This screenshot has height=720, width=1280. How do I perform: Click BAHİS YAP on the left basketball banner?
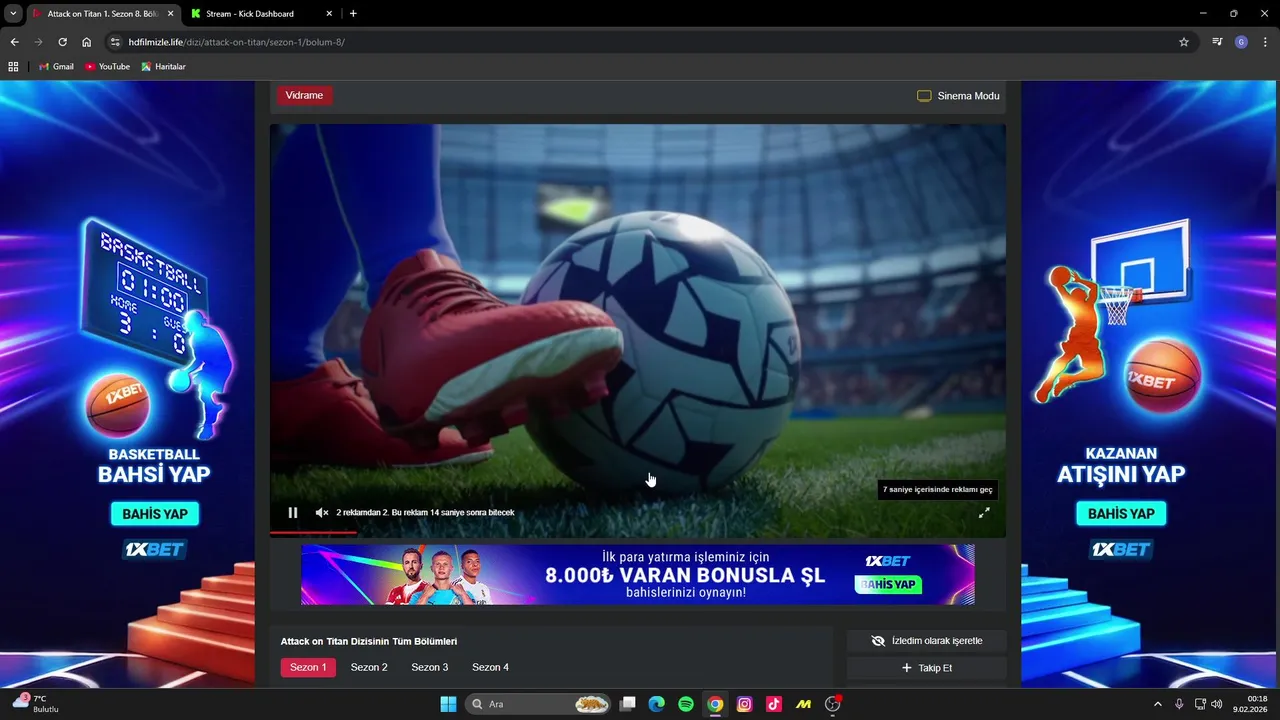(155, 514)
